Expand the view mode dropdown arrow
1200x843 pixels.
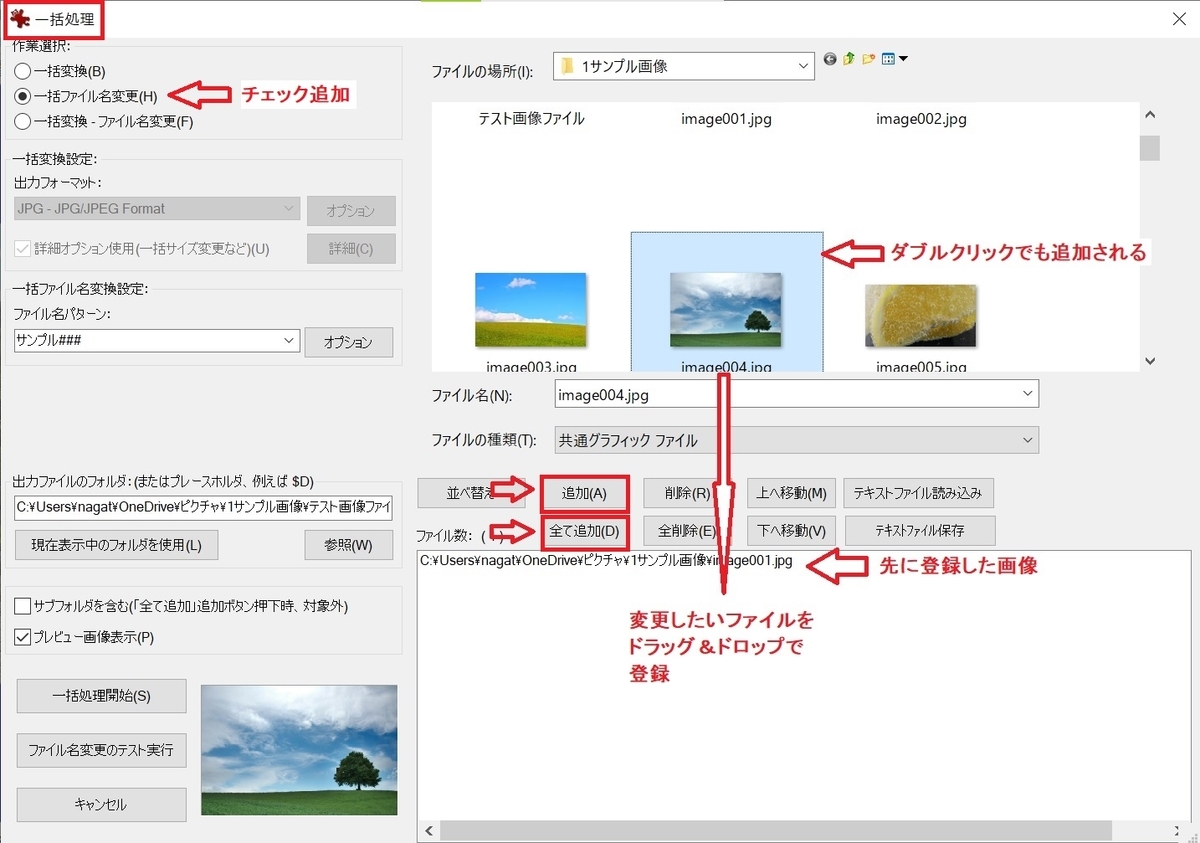903,59
